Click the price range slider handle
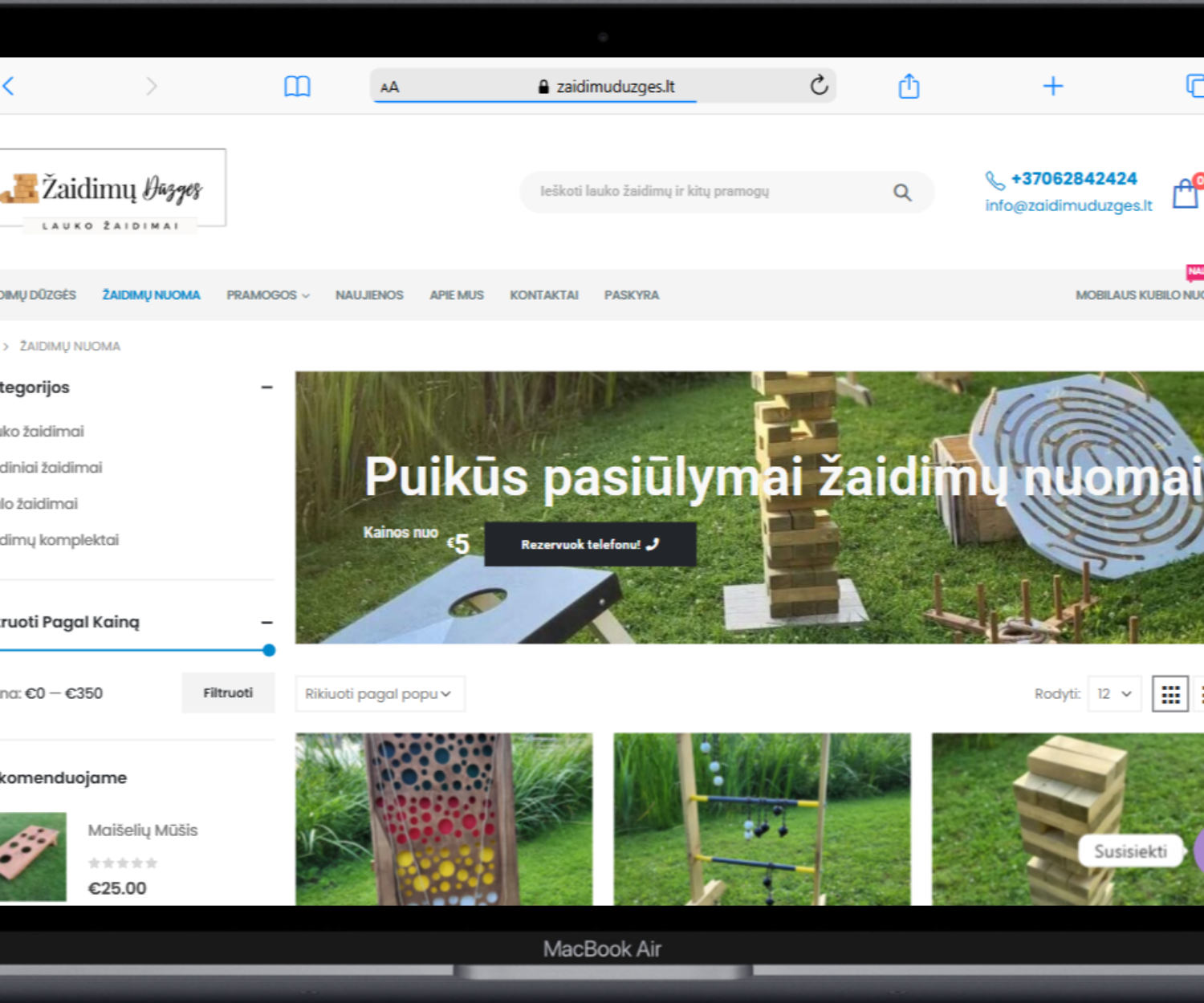1204x1003 pixels. tap(269, 651)
